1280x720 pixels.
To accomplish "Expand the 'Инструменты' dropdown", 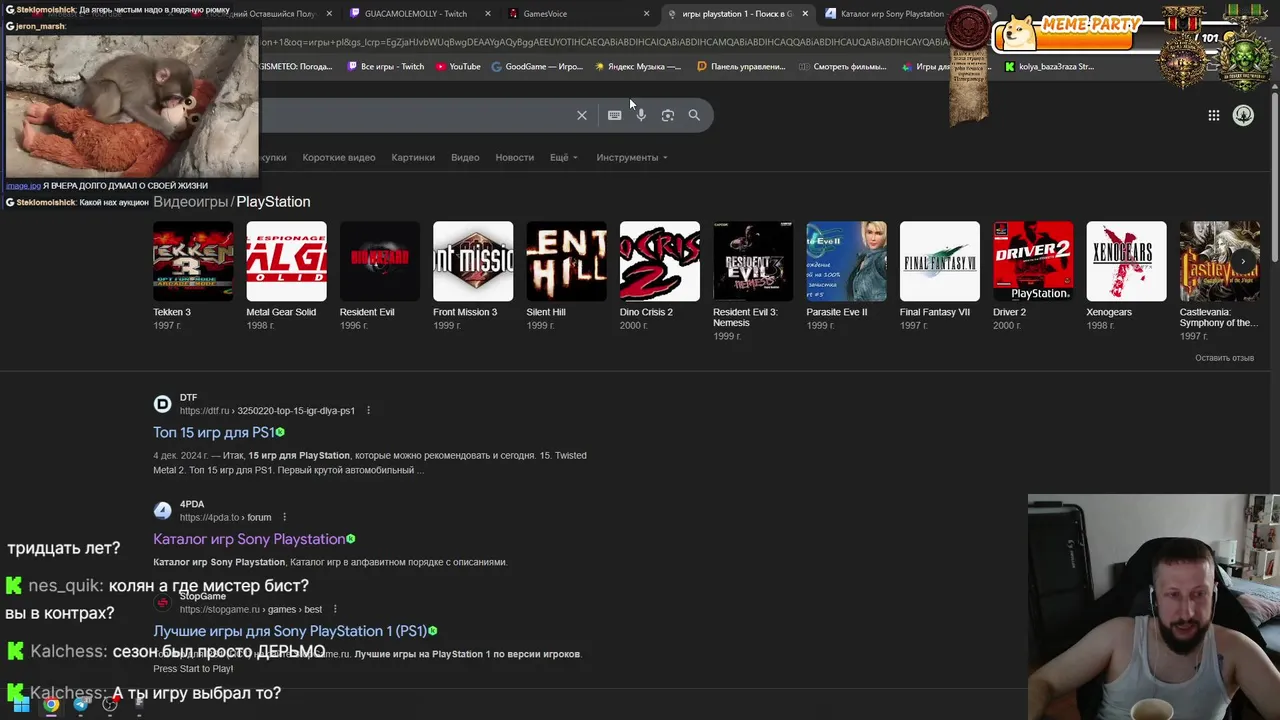I will point(632,157).
